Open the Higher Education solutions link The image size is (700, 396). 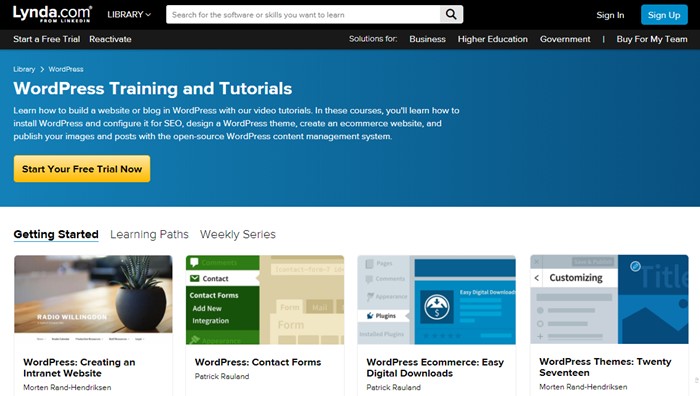[x=492, y=39]
